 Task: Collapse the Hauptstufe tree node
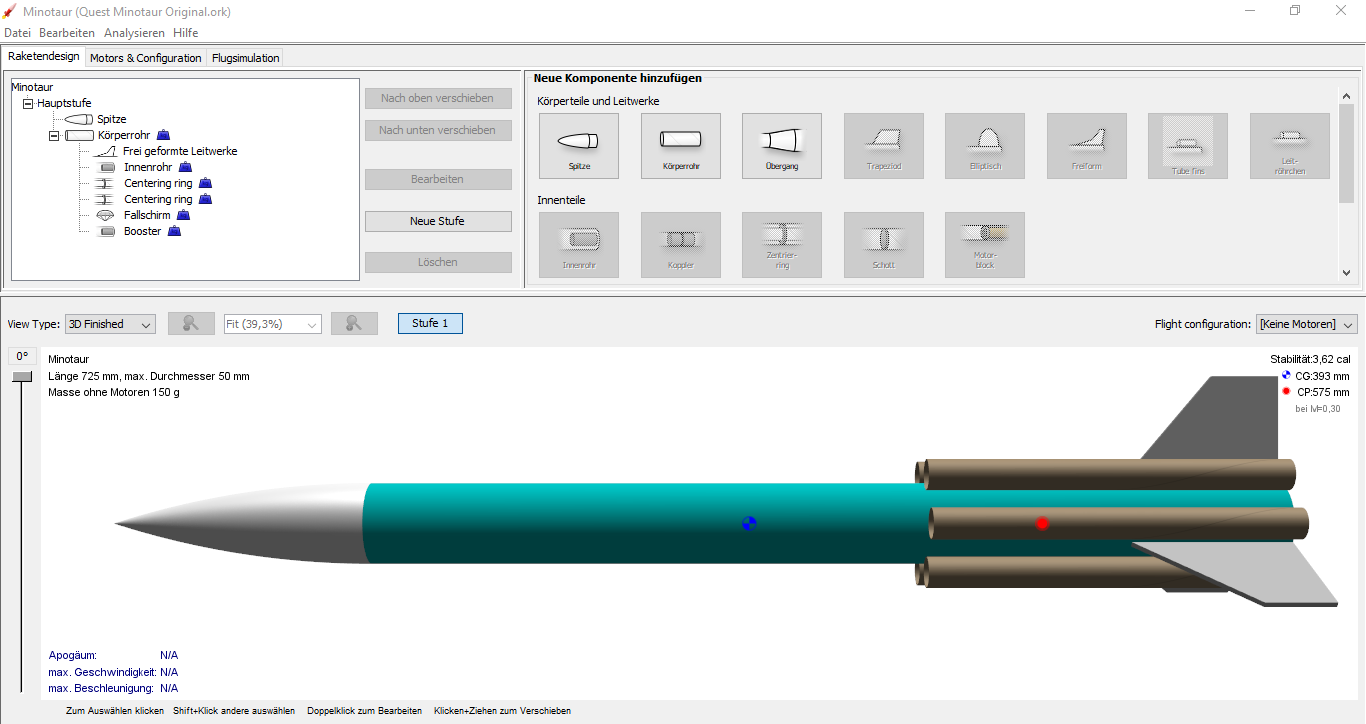click(28, 103)
